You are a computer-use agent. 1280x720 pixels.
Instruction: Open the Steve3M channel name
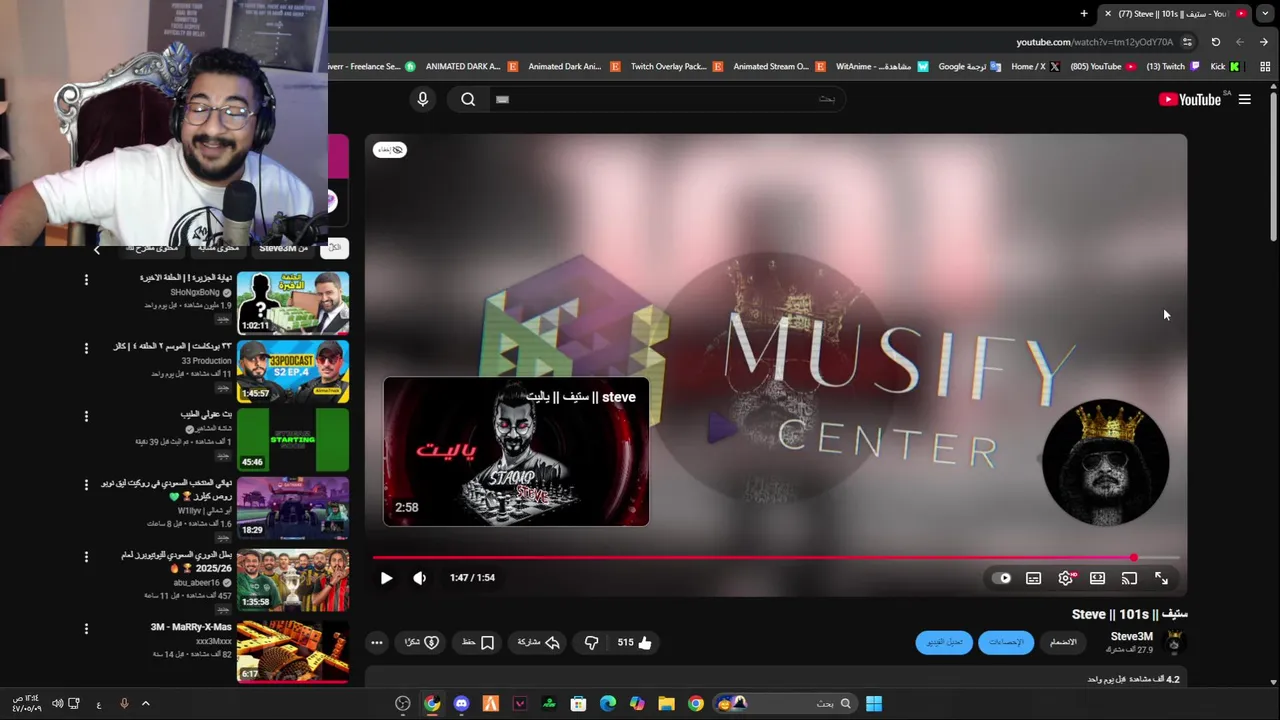pyautogui.click(x=1132, y=636)
